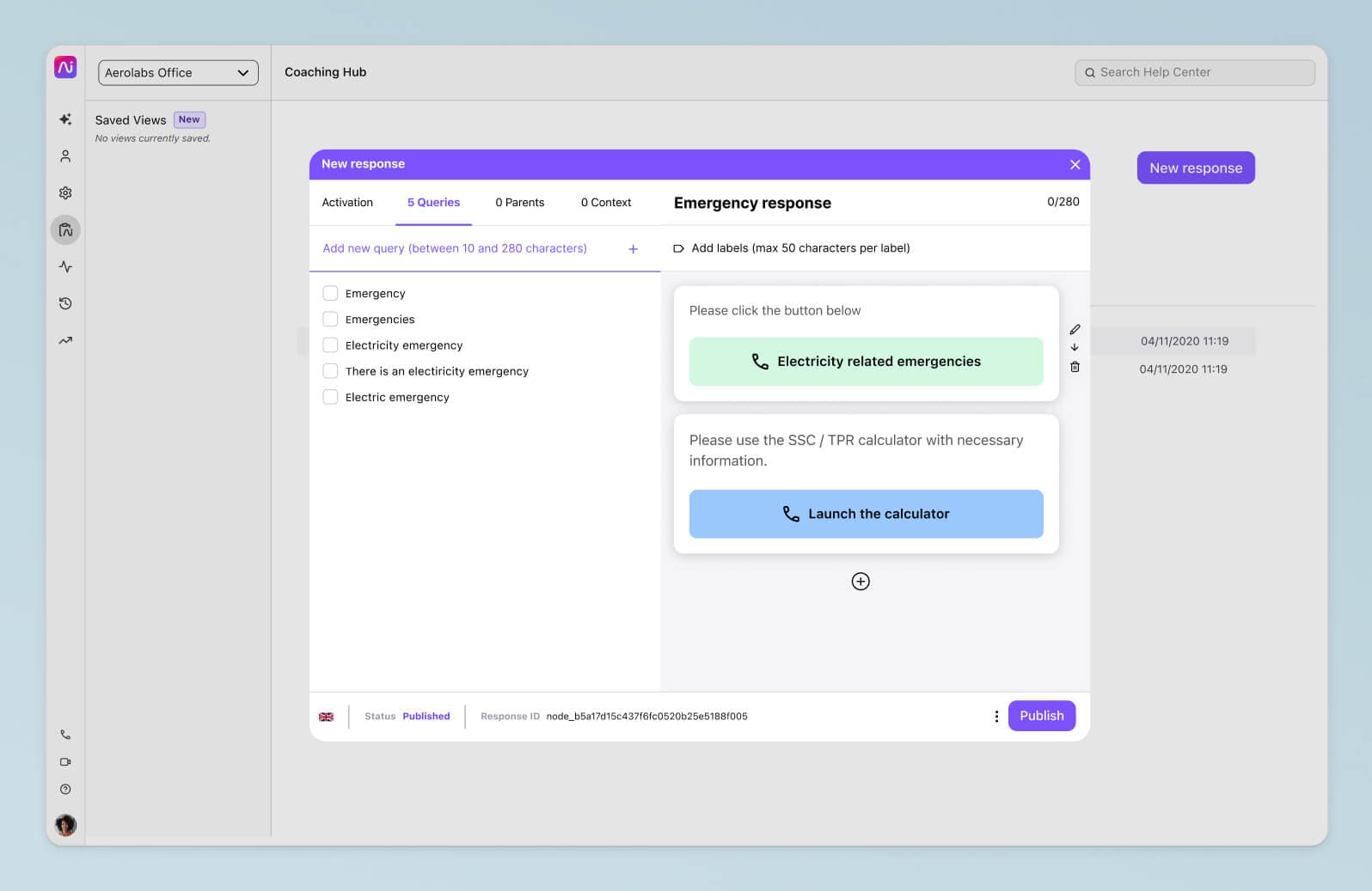Open the sparkle AI sidebar icon
The height and width of the screenshot is (891, 1372).
tap(65, 119)
